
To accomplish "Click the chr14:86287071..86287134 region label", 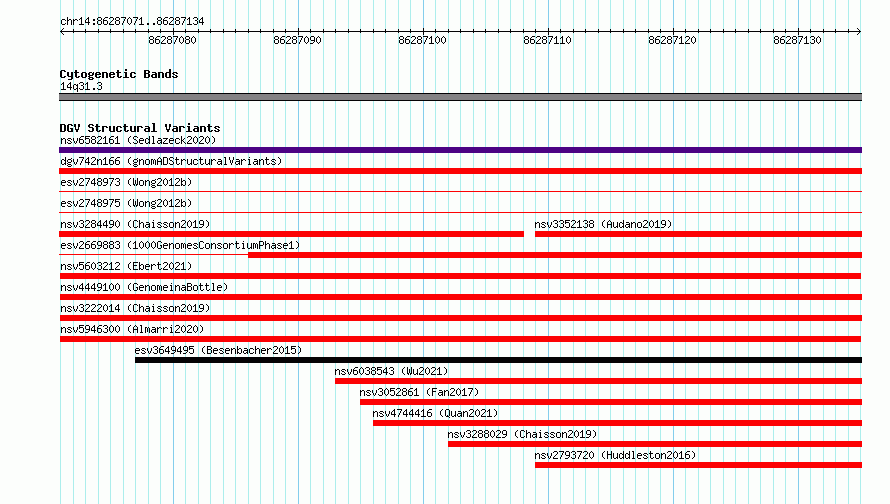I will pos(132,21).
